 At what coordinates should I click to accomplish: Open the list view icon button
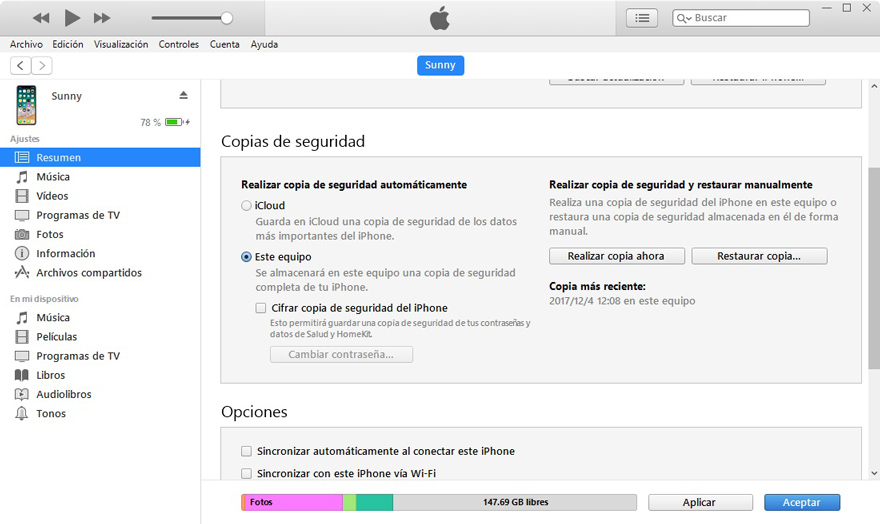click(x=642, y=18)
